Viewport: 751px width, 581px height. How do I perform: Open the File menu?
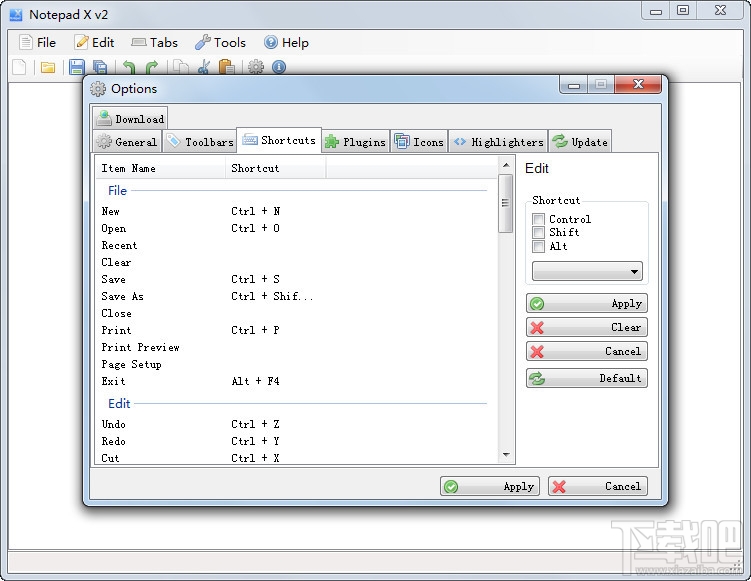[38, 43]
